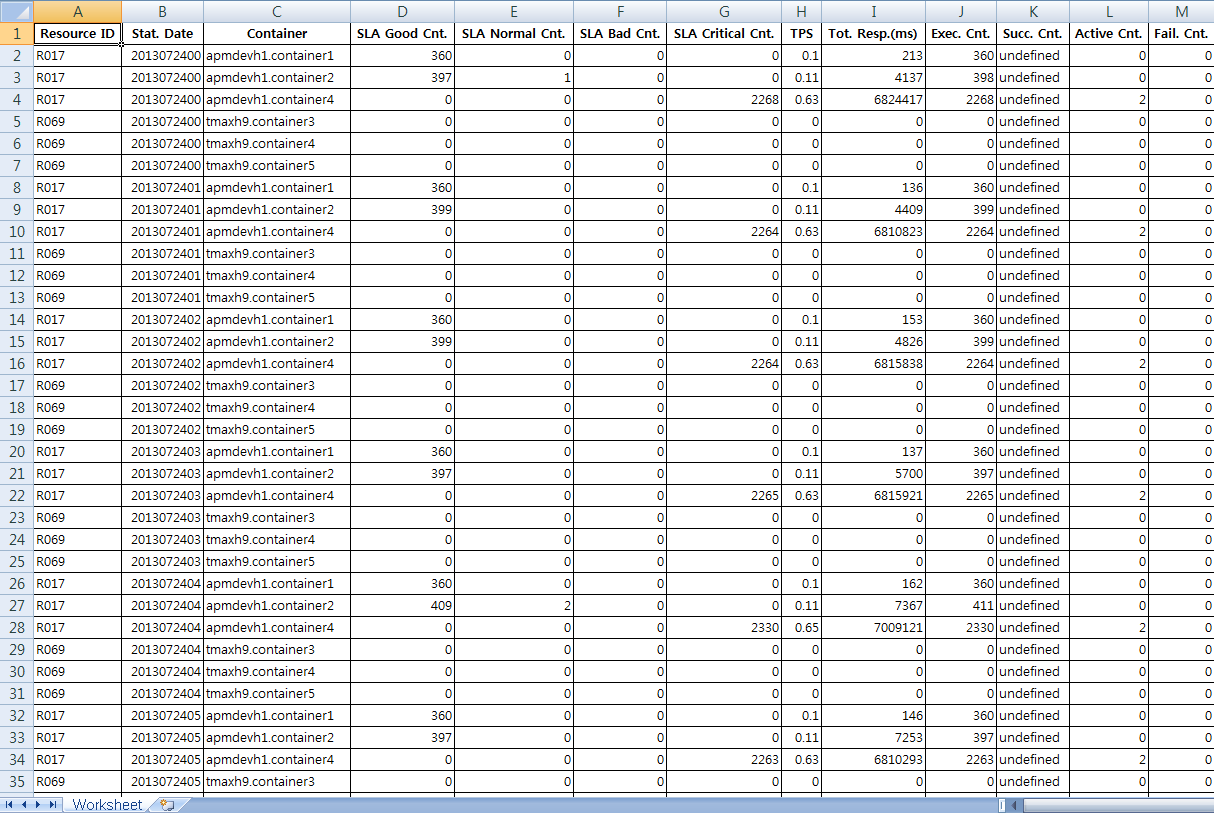Screen dimensions: 1214x813
Task: Select the 'SLA Bad Cnt.' header cell
Action: pos(620,33)
